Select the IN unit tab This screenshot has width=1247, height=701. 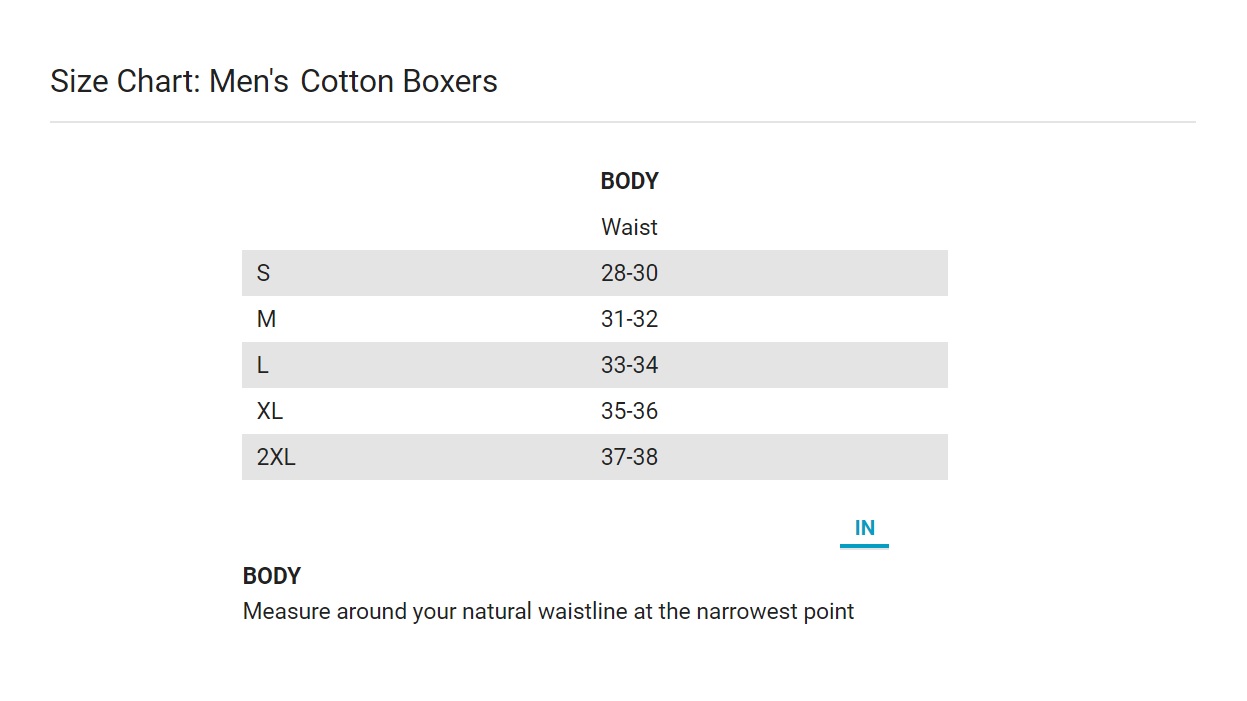(x=864, y=528)
